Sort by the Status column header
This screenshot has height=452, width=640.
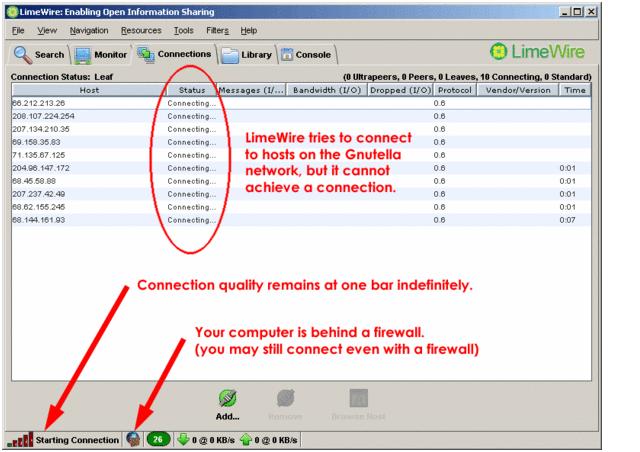tap(192, 90)
